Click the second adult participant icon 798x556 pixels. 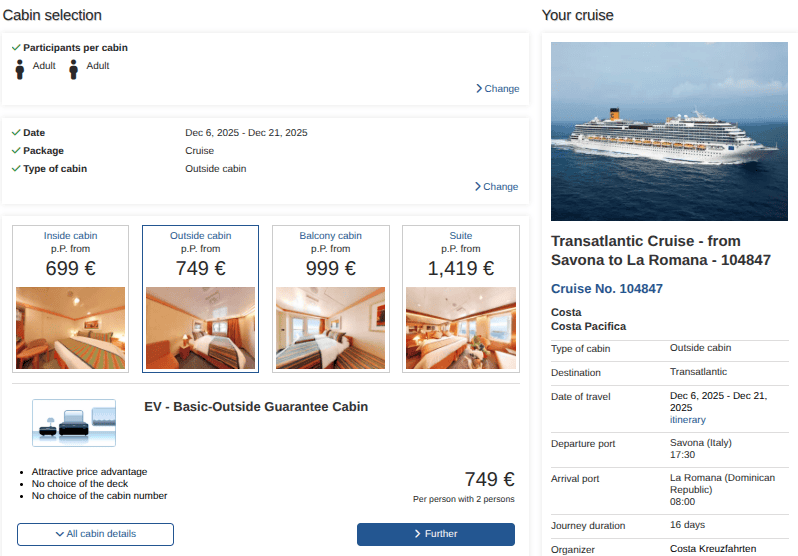73,69
